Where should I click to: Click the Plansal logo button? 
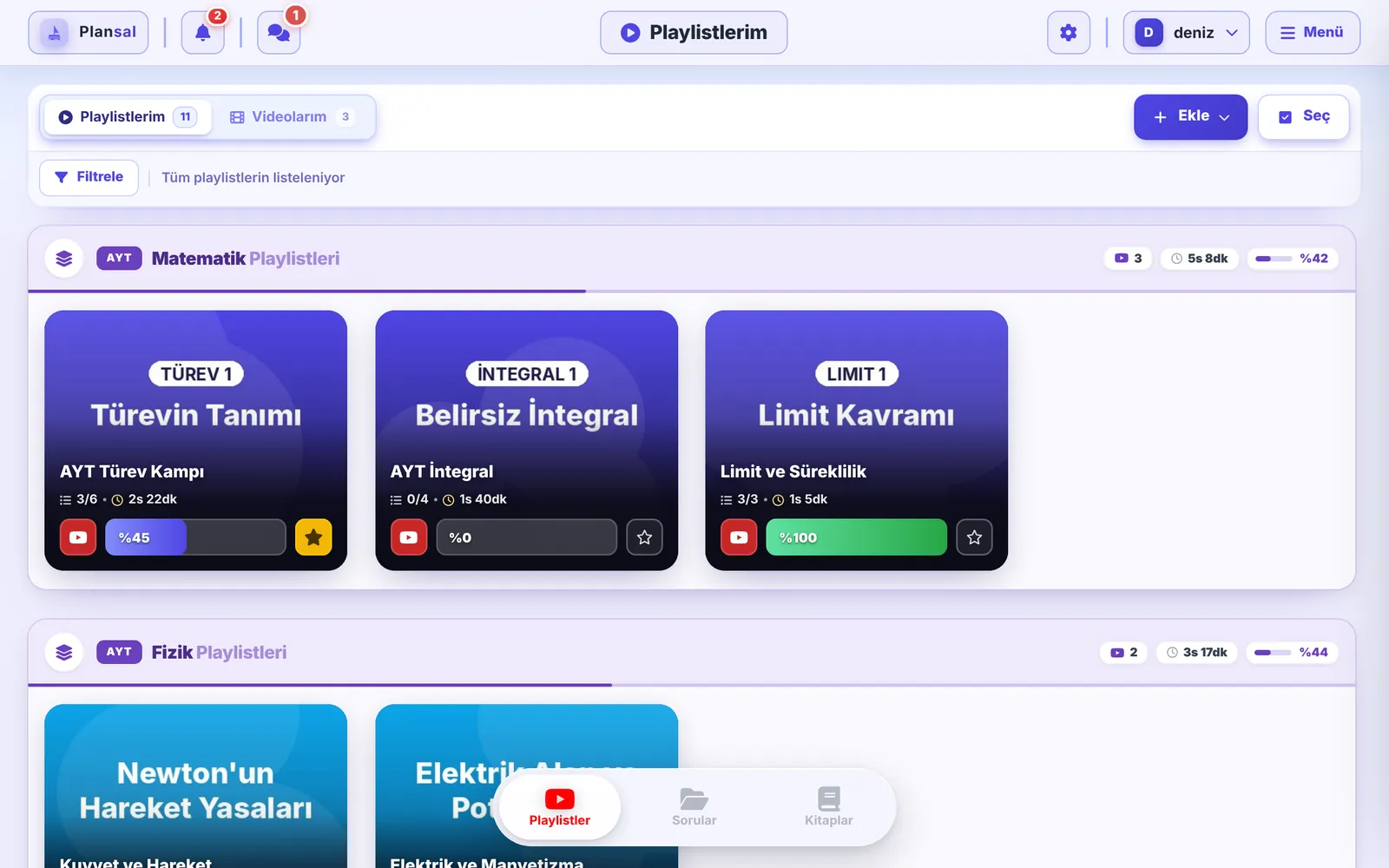click(89, 33)
